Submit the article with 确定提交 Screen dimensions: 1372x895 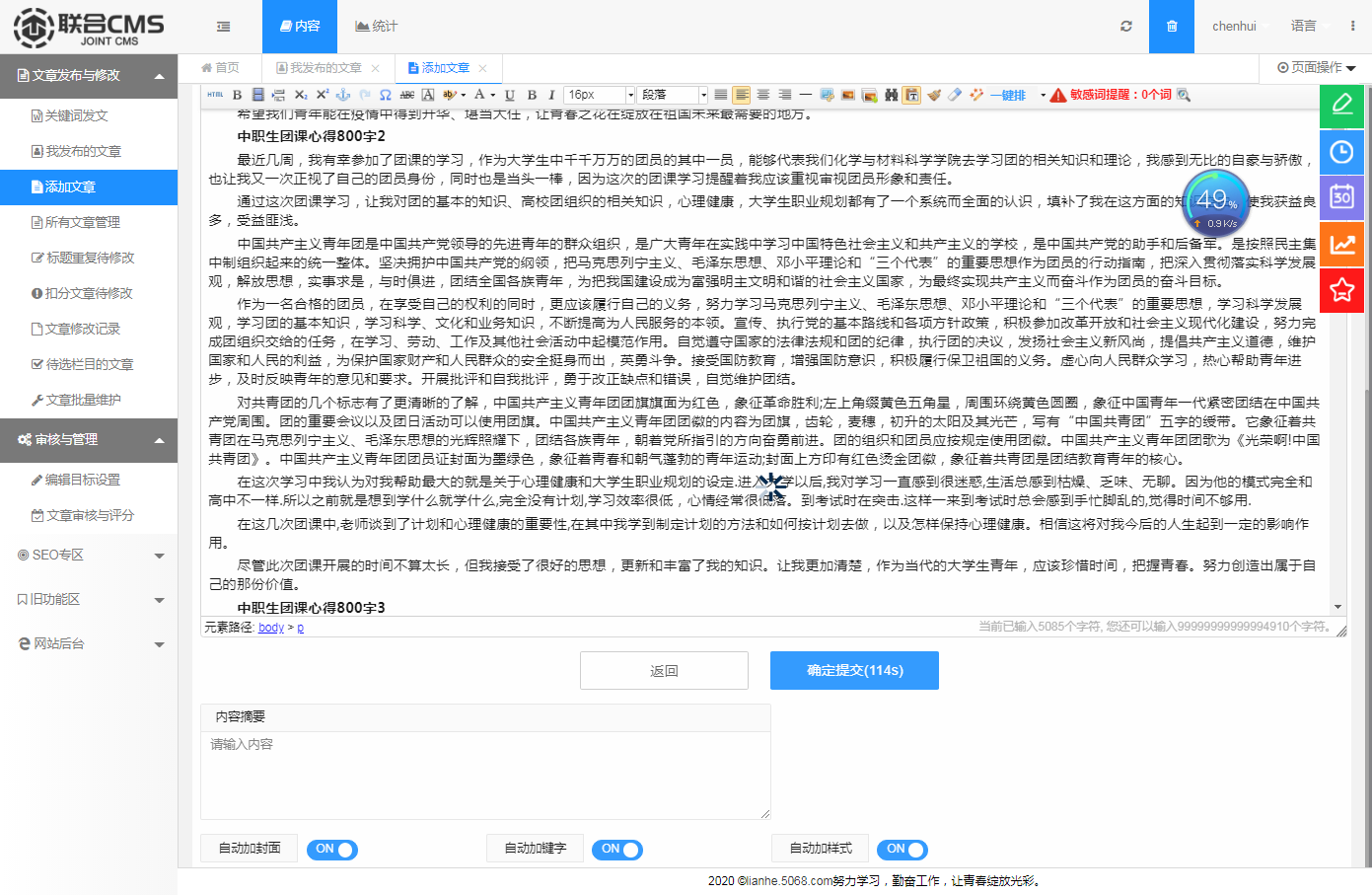point(854,670)
